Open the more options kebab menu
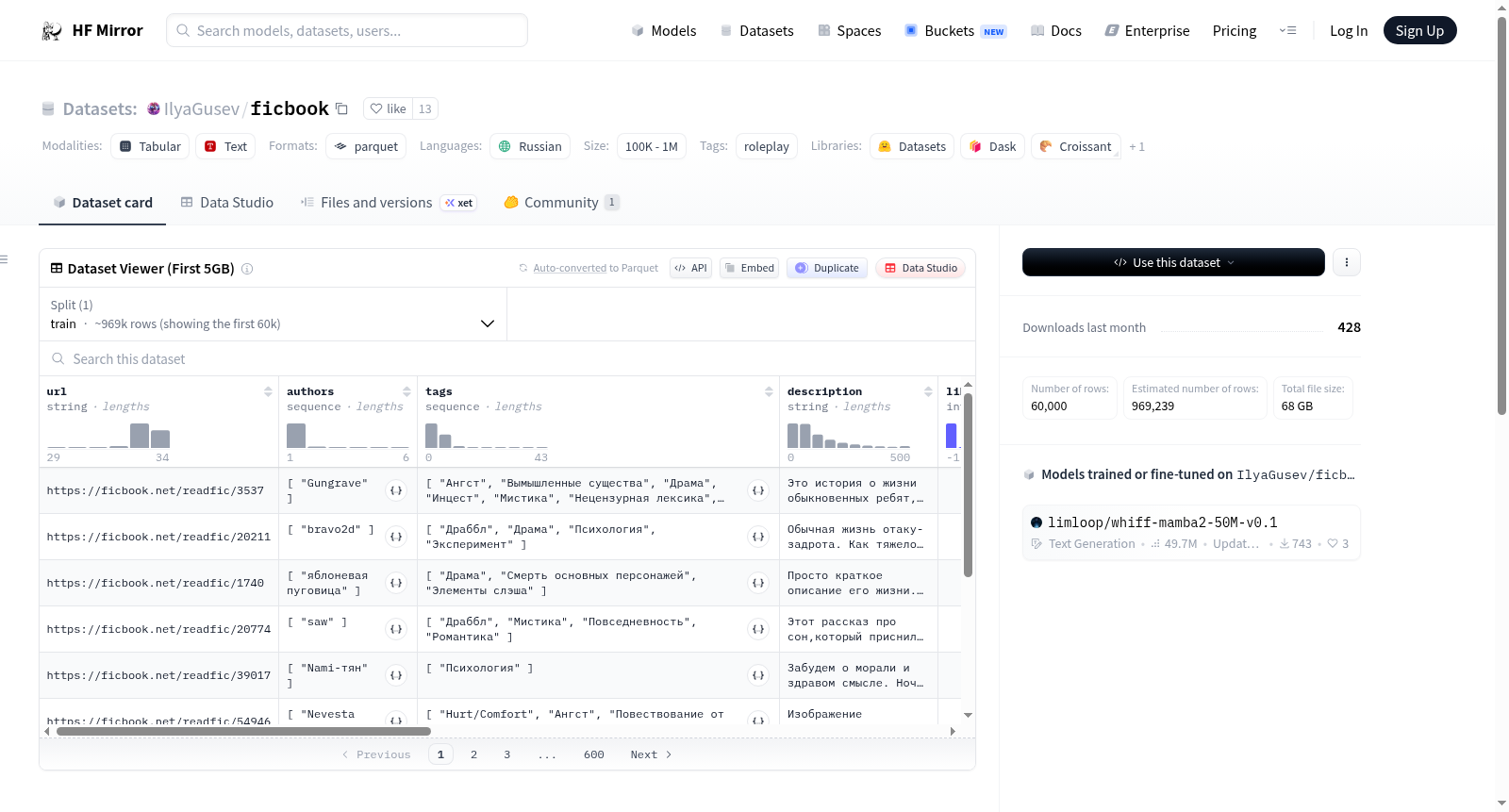 [1347, 262]
